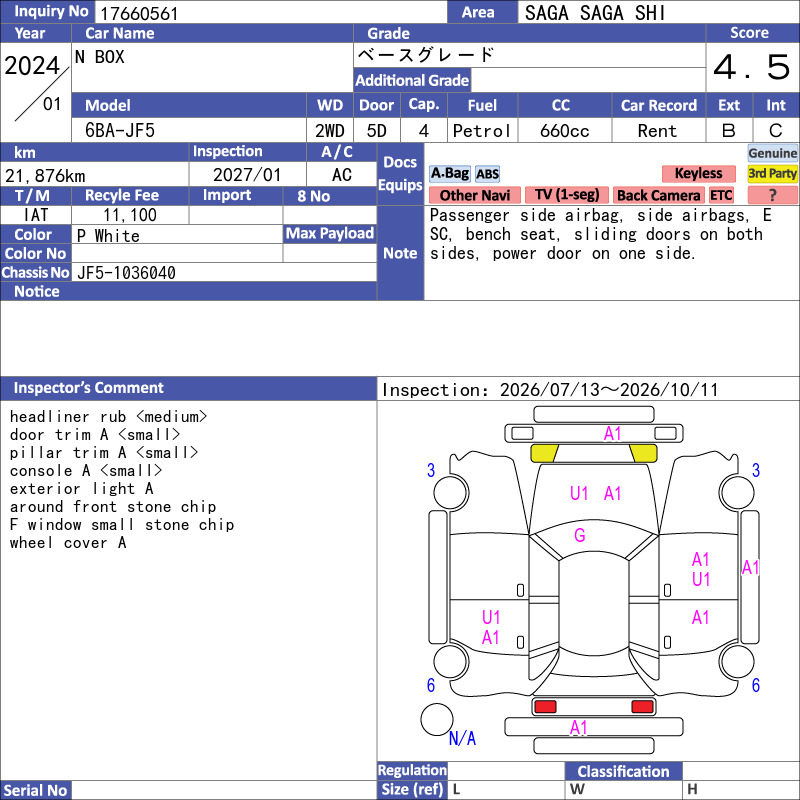The width and height of the screenshot is (800, 800).
Task: Select comment 'pillar trim A <small>'
Action: [104, 453]
